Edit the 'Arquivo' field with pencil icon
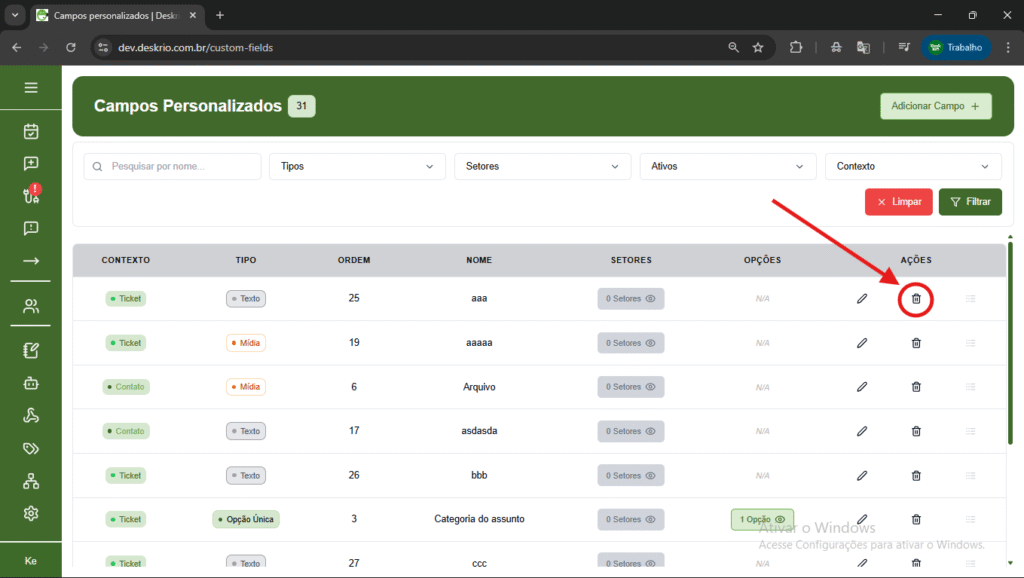This screenshot has height=578, width=1024. click(862, 387)
